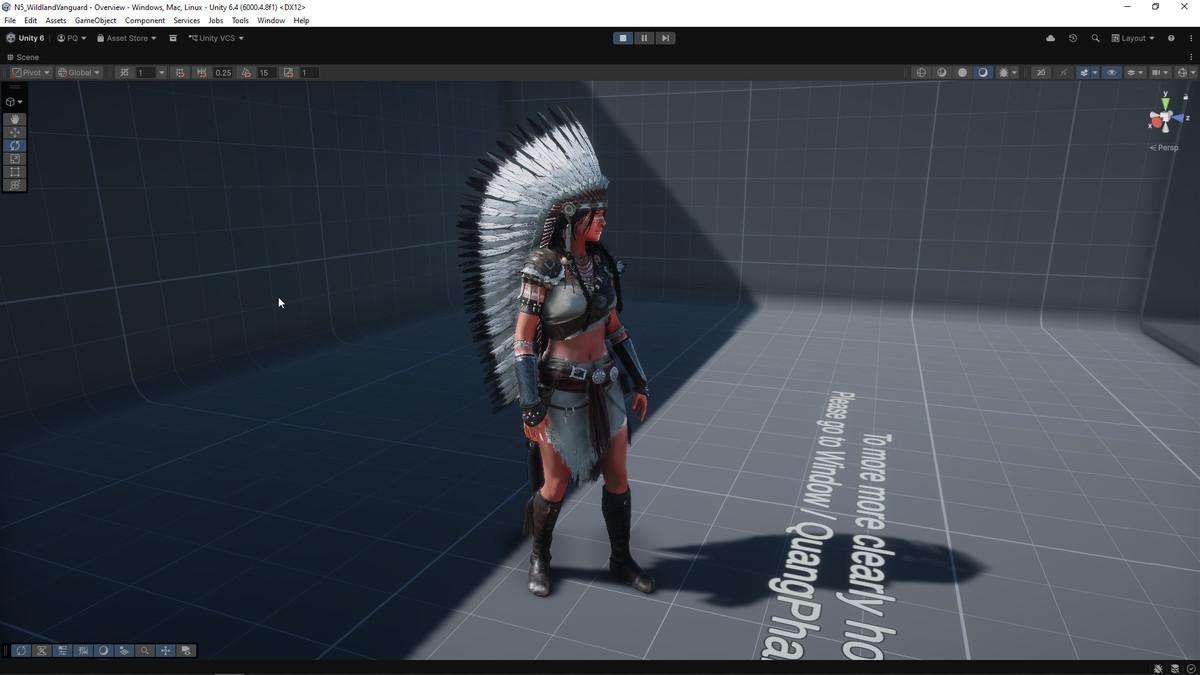This screenshot has width=1200, height=675.
Task: Select the unlit solid sphere draw mode
Action: 962,72
